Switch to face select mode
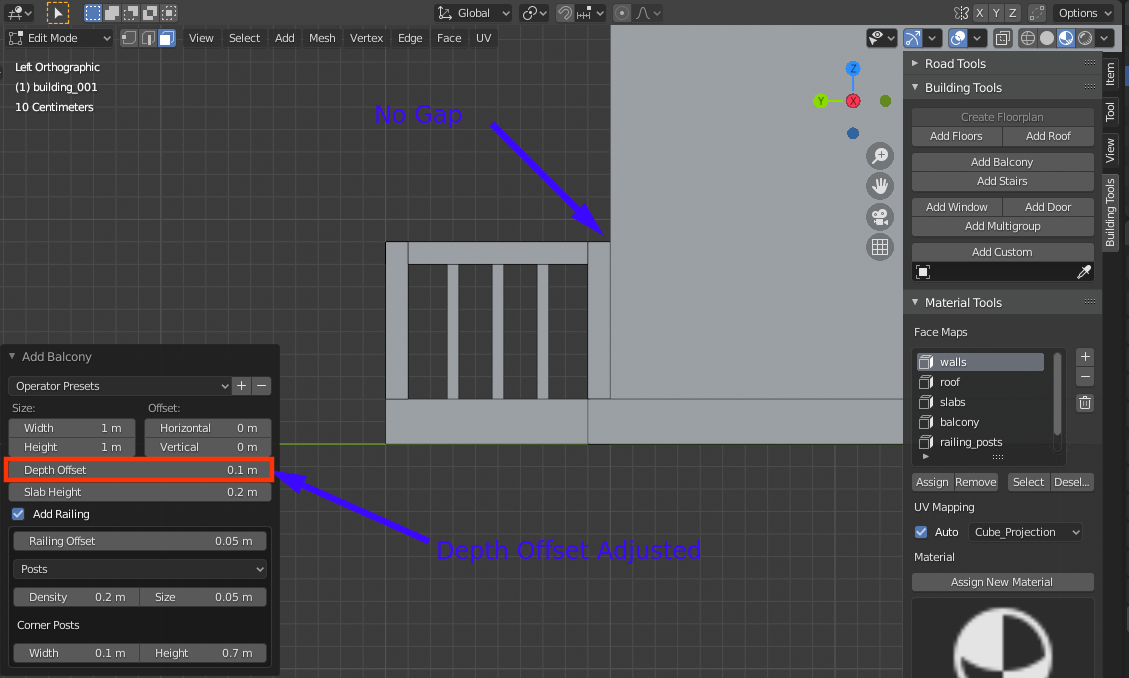 point(166,38)
